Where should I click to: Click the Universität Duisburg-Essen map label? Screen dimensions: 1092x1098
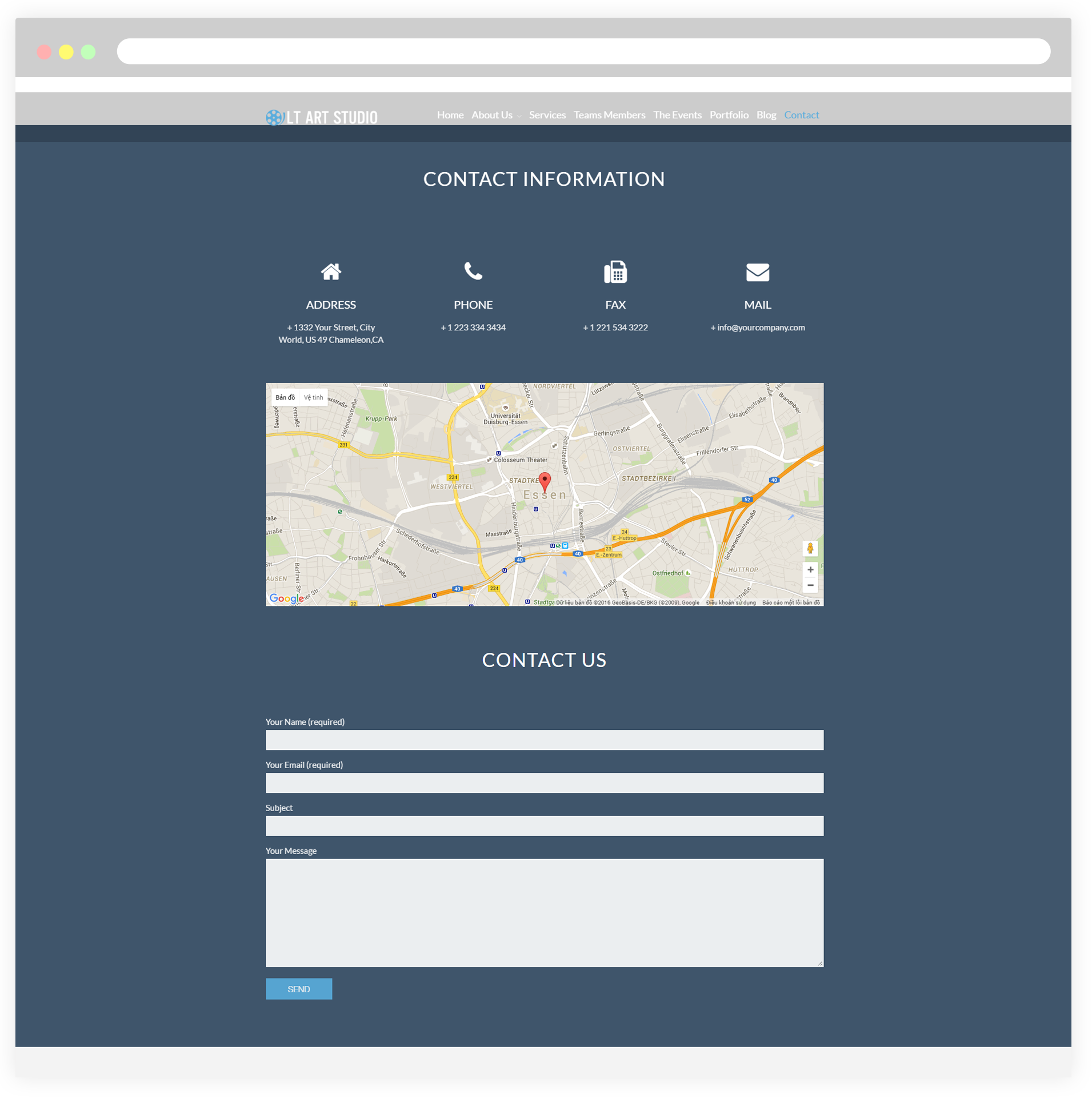[x=506, y=419]
